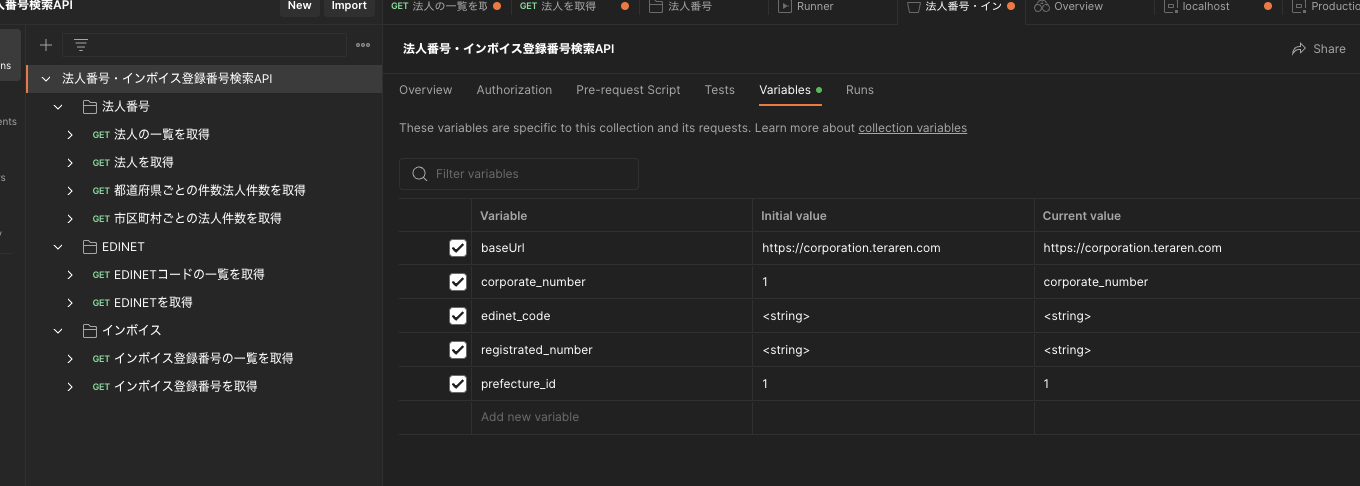
Task: Click the folder icon in 法人番号 tab
Action: pos(656,6)
